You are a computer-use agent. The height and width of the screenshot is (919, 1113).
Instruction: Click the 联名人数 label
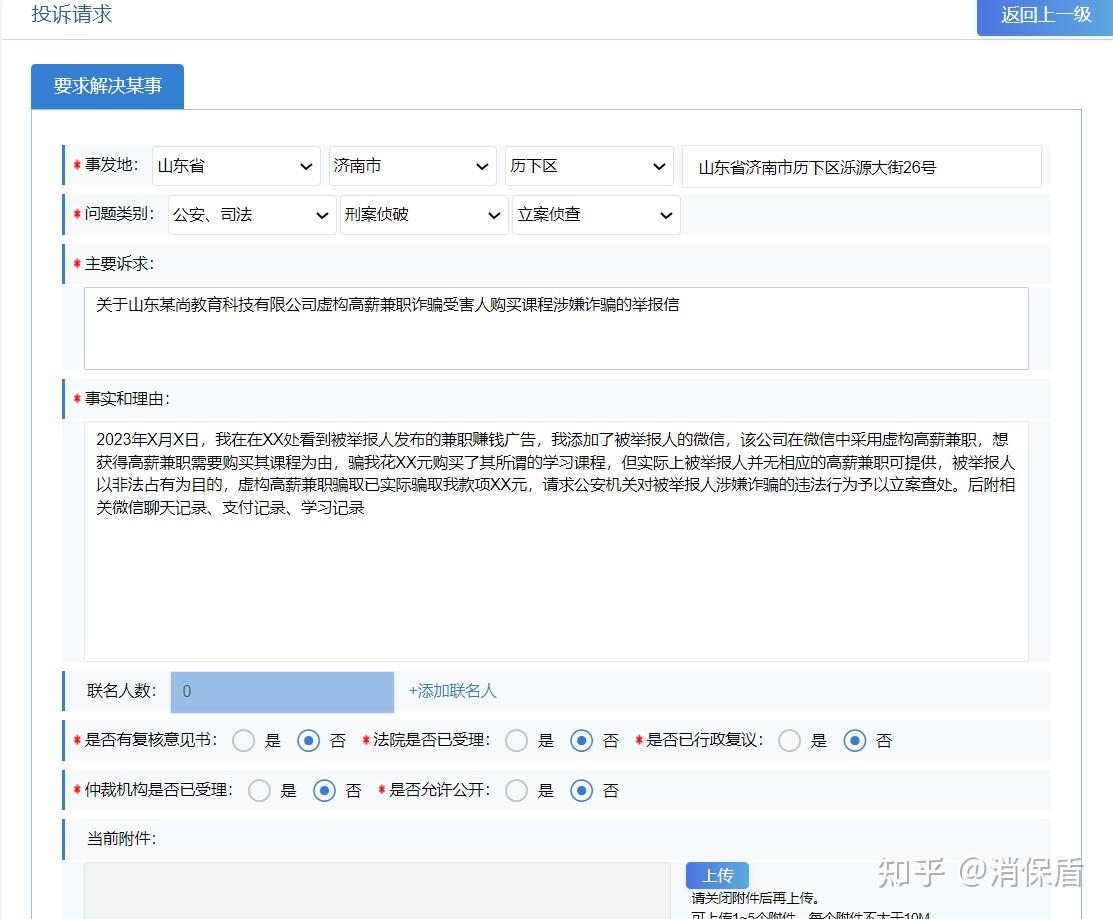[121, 691]
